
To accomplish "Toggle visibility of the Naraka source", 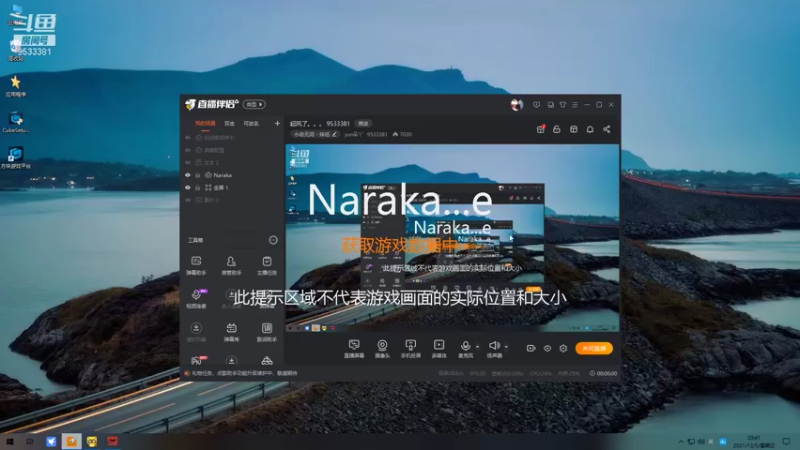I will [x=188, y=175].
